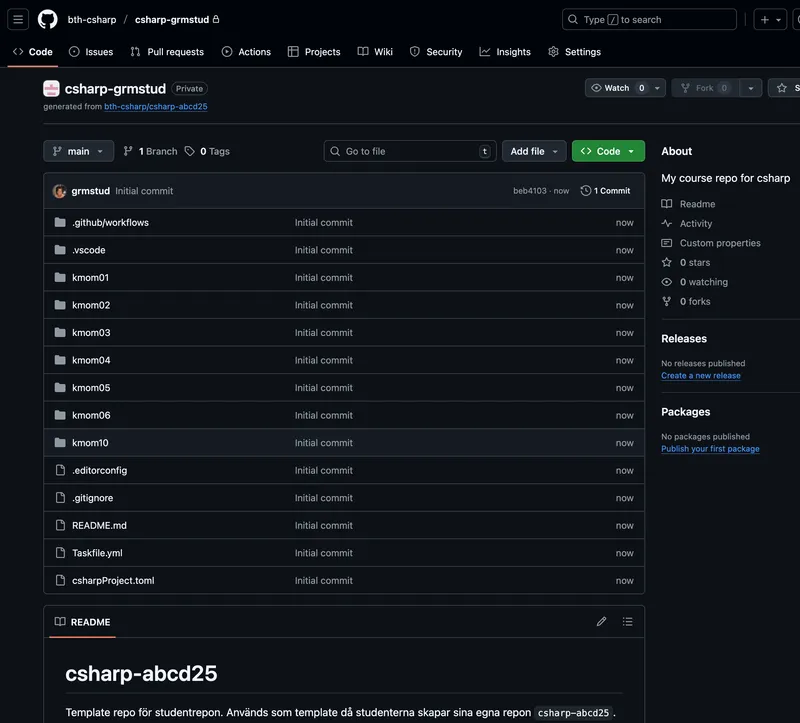Focus the Go to file field
The height and width of the screenshot is (723, 800).
[410, 151]
